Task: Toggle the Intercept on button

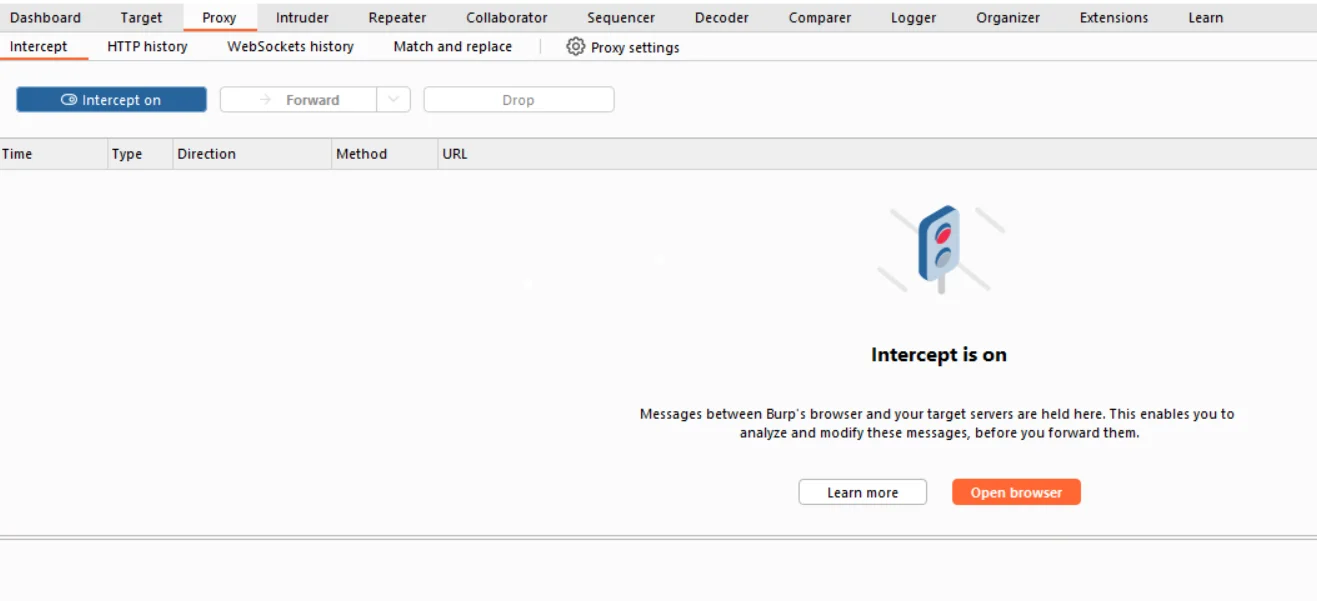Action: coord(111,100)
